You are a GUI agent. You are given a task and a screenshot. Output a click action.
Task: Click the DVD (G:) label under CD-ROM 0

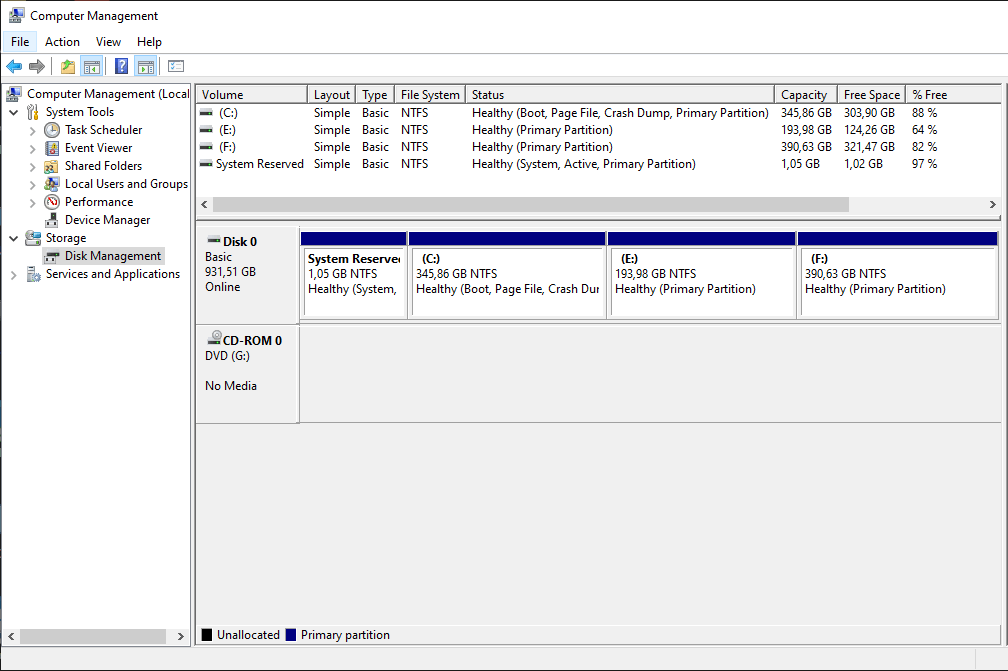click(228, 356)
